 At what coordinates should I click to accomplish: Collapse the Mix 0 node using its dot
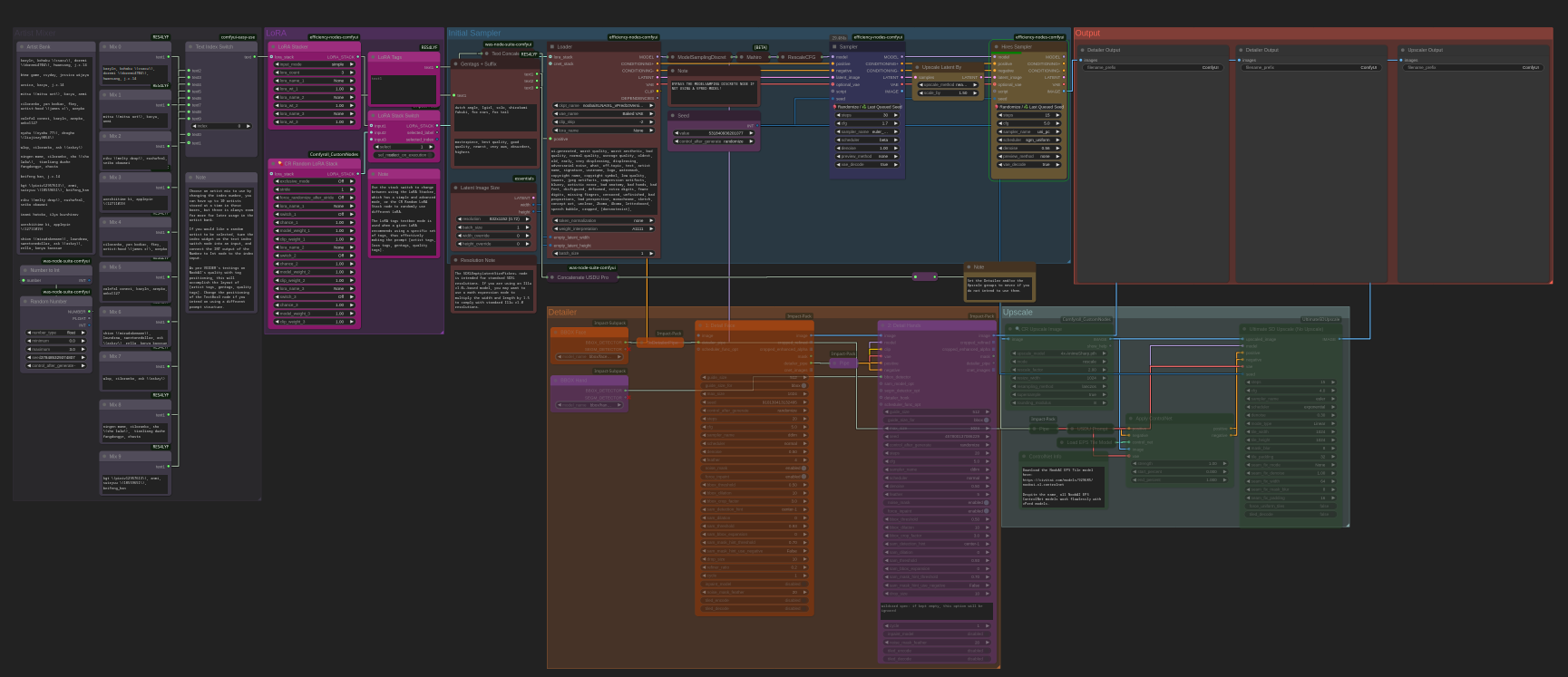(x=104, y=47)
